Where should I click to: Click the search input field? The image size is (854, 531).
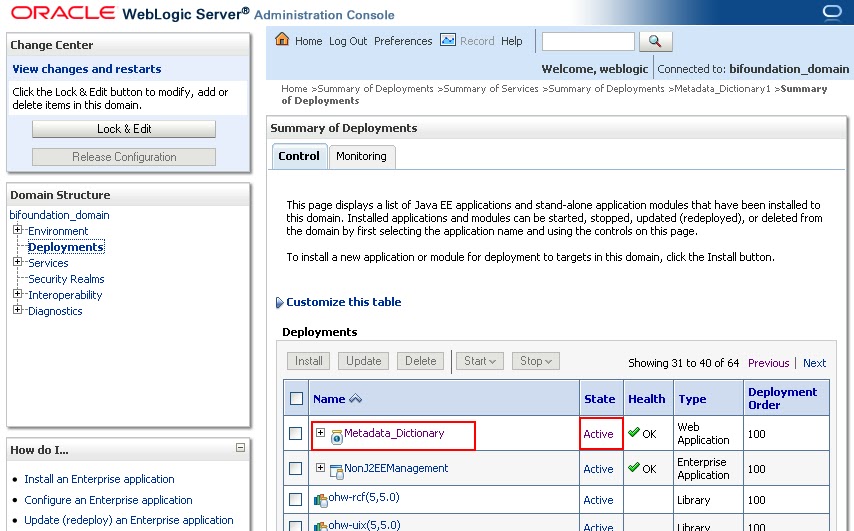click(x=588, y=41)
